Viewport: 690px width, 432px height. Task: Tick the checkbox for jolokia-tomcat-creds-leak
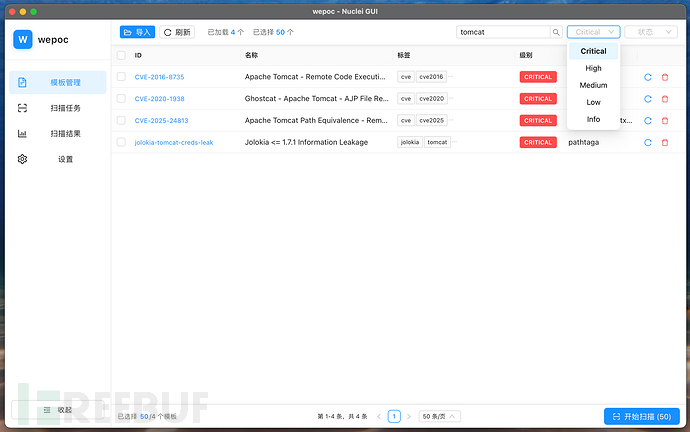(121, 143)
